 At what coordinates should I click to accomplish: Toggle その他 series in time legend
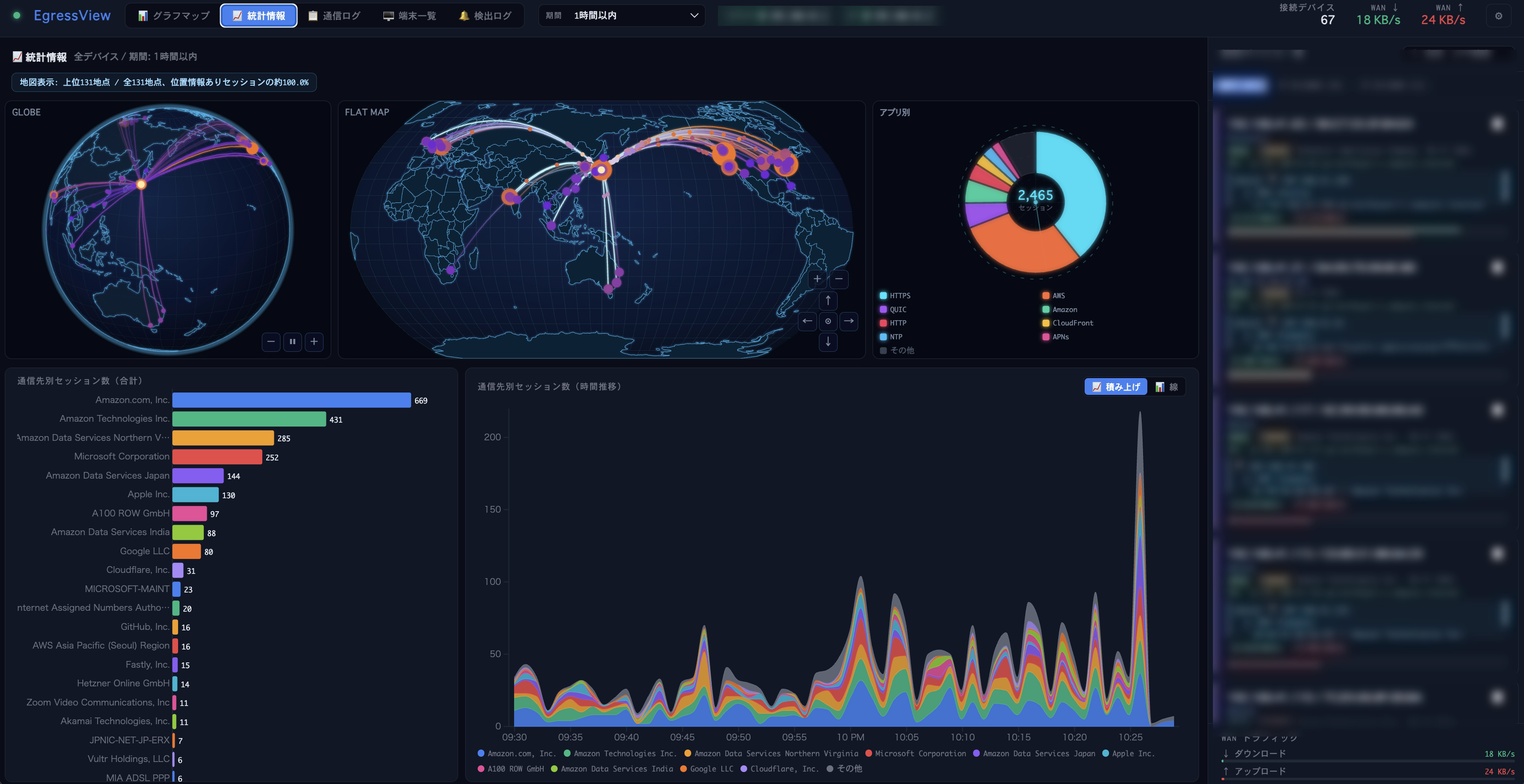[844, 769]
